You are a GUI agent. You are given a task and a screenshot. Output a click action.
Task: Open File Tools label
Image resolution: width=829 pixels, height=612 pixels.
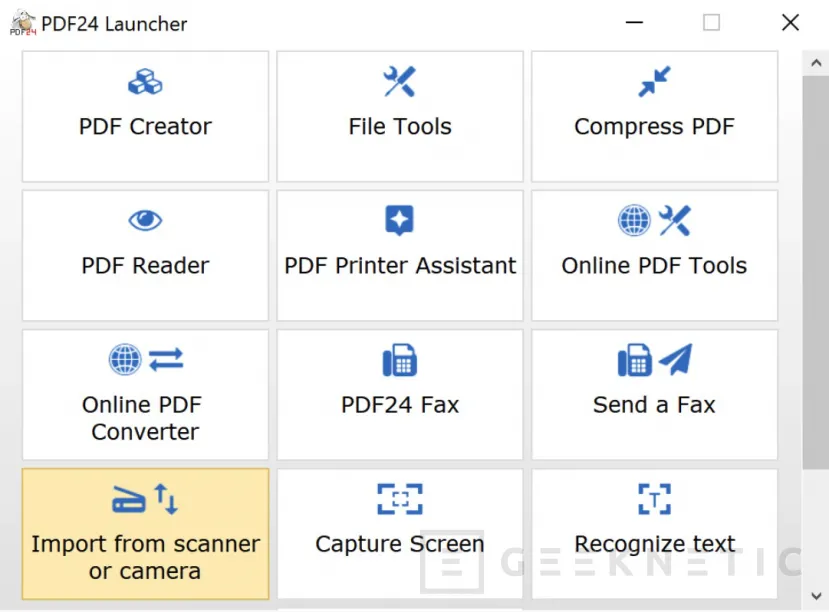(x=400, y=127)
